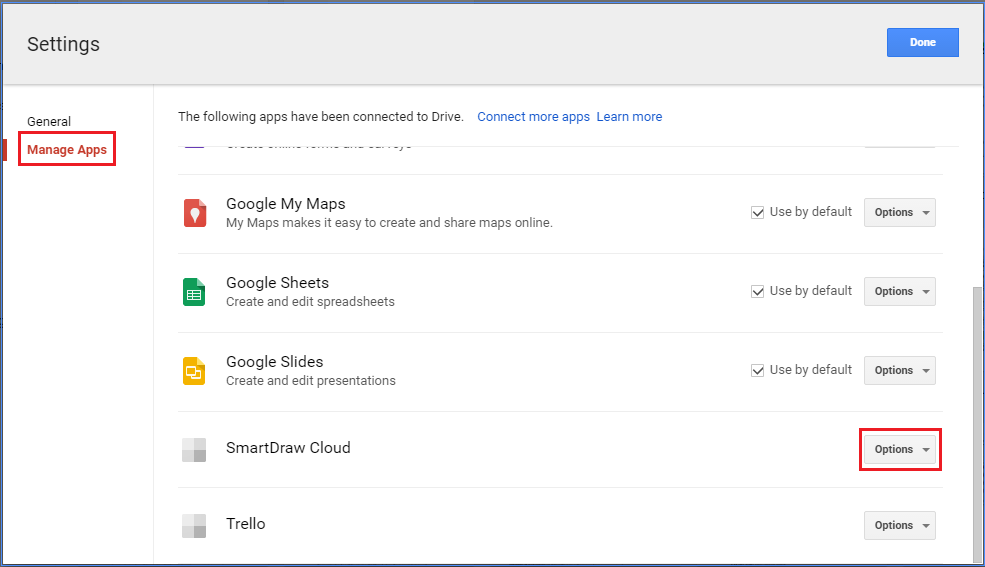Open Options dropdown for Google Slides
Screen dimensions: 985x567
(900, 370)
